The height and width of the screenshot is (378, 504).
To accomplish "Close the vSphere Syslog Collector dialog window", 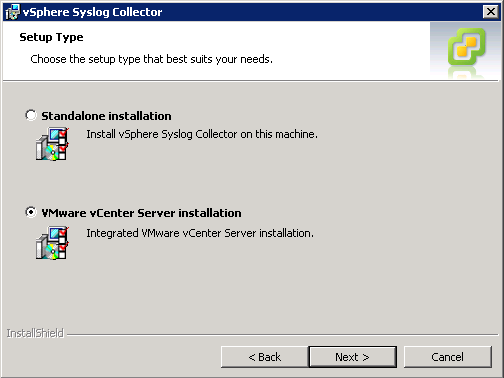I will coord(491,12).
